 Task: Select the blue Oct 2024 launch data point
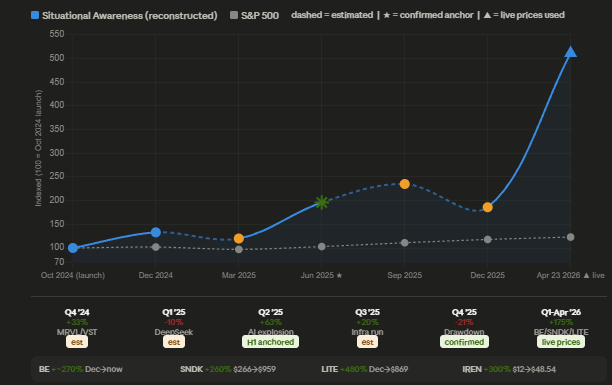[73, 248]
